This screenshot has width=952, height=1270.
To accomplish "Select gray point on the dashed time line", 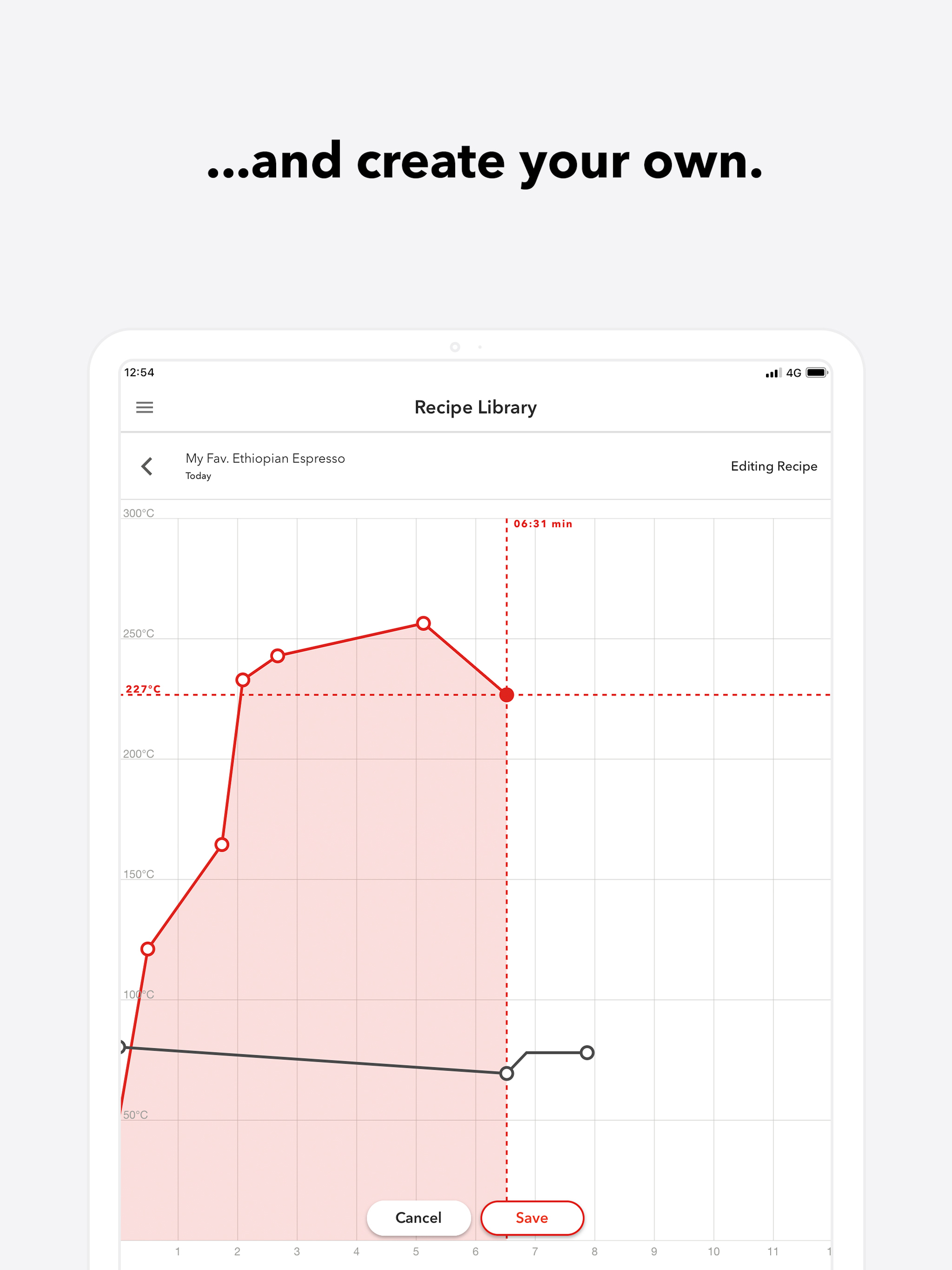I will point(506,1073).
